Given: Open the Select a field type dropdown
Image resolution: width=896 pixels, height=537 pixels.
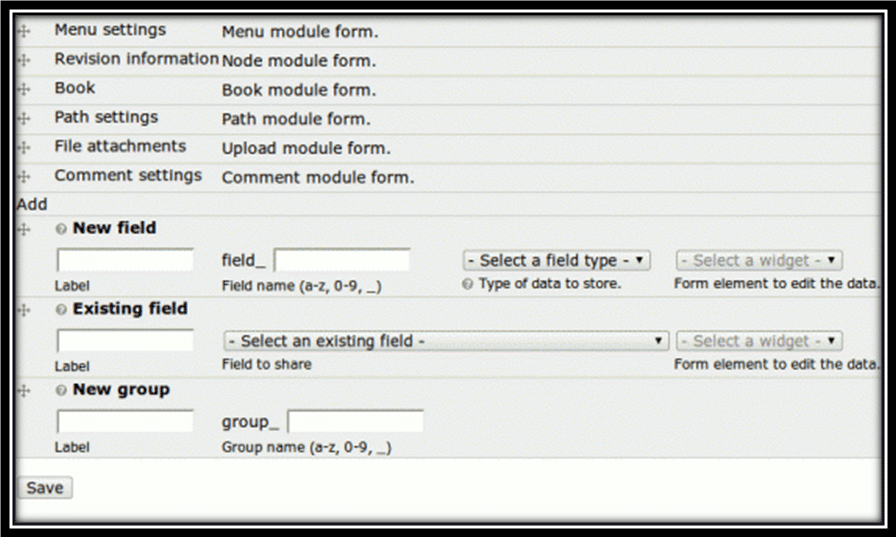Looking at the screenshot, I should 556,260.
